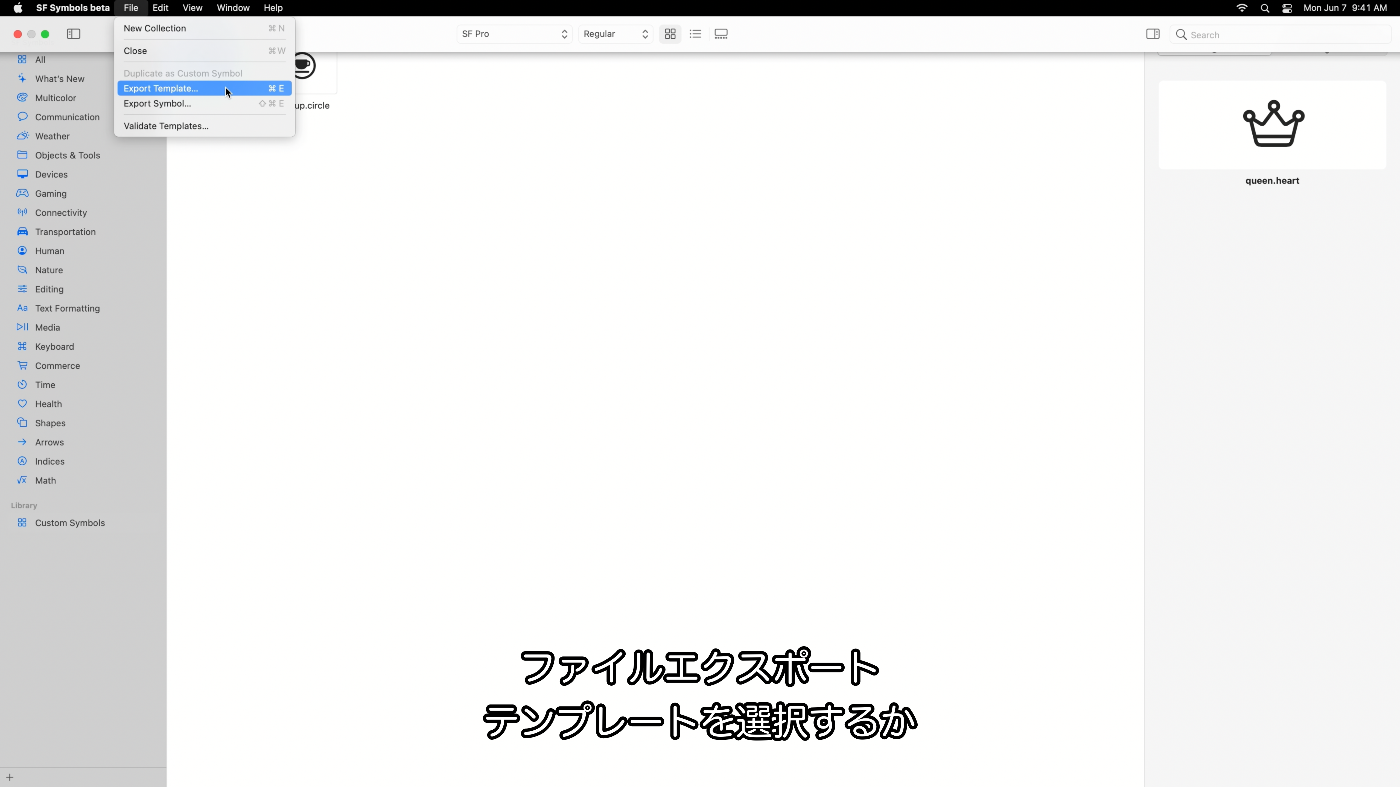Select the Shapes icon in sidebar
Image resolution: width=1400 pixels, height=787 pixels.
22,423
